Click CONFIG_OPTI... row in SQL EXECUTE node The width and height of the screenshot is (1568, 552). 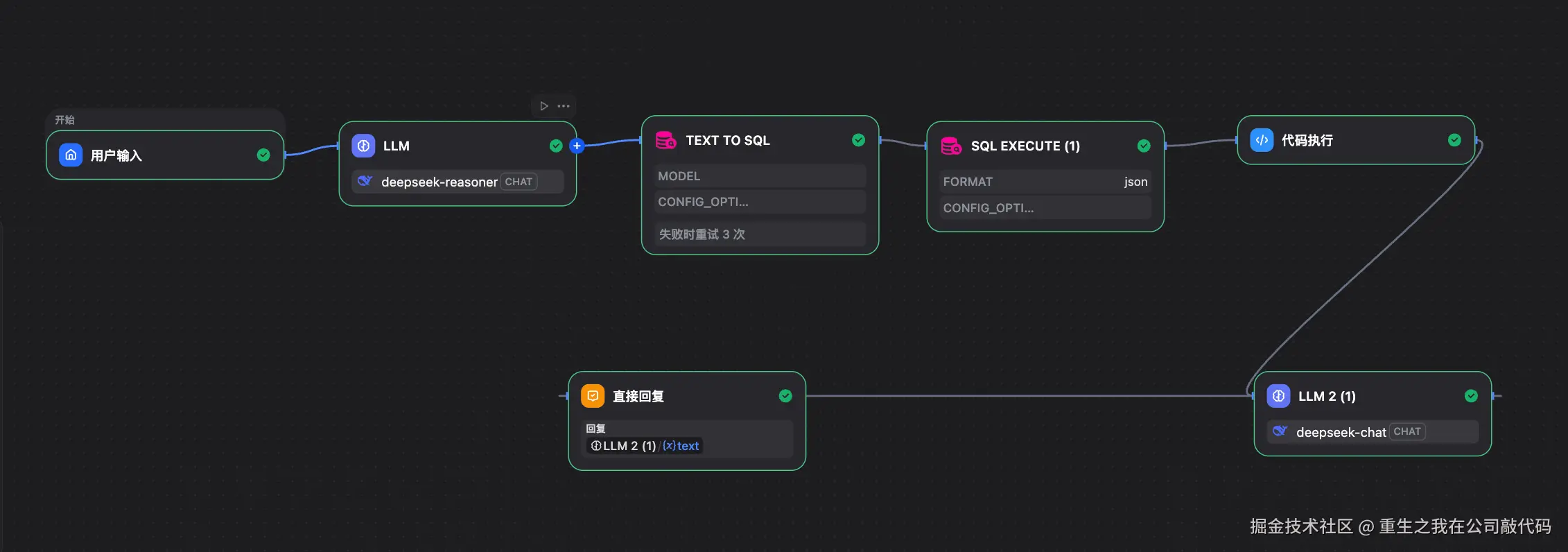coord(1045,208)
